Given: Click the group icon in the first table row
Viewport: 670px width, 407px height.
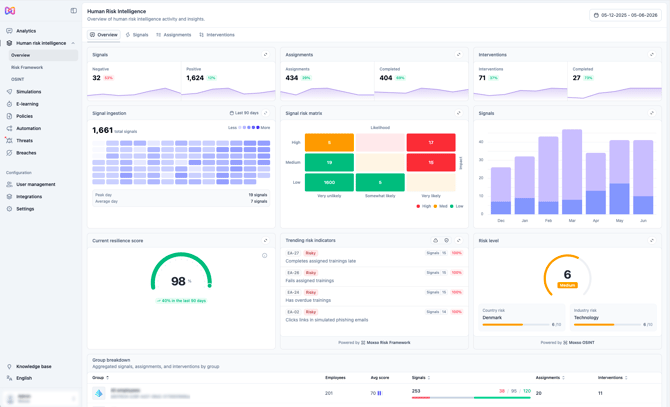Looking at the screenshot, I should [x=99, y=393].
